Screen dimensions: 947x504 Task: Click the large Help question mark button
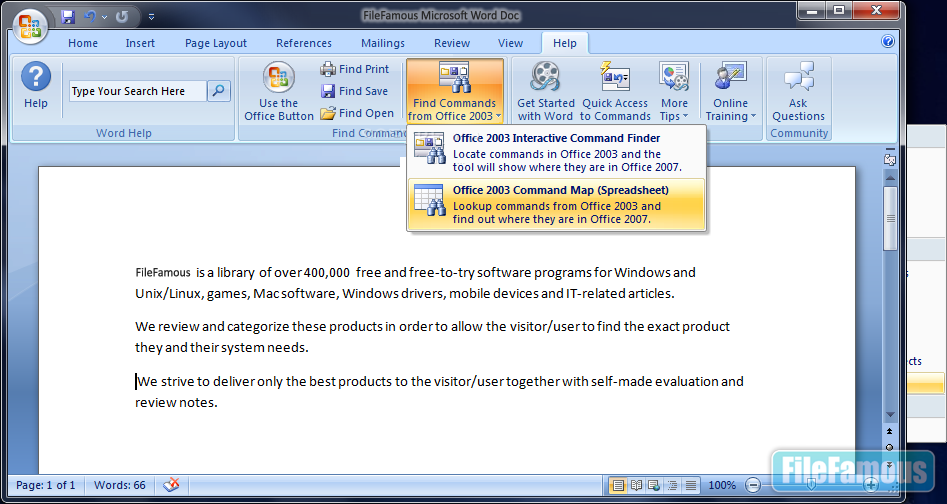click(x=36, y=86)
